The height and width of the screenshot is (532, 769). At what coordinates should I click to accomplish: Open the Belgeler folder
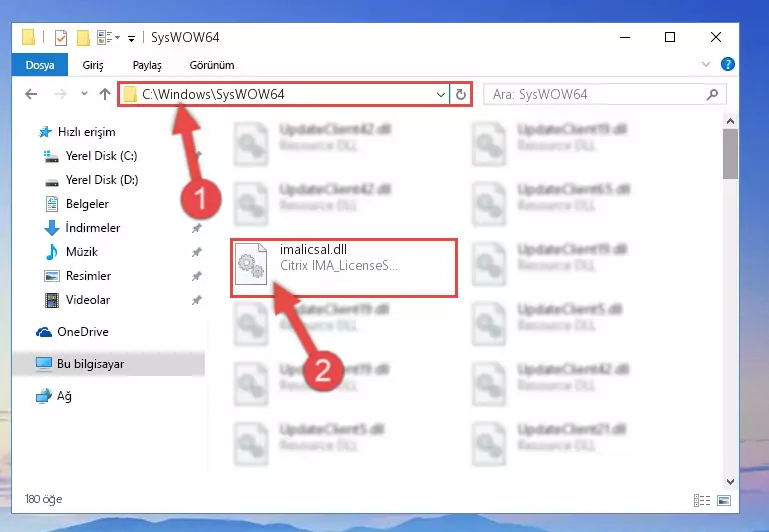[x=87, y=204]
